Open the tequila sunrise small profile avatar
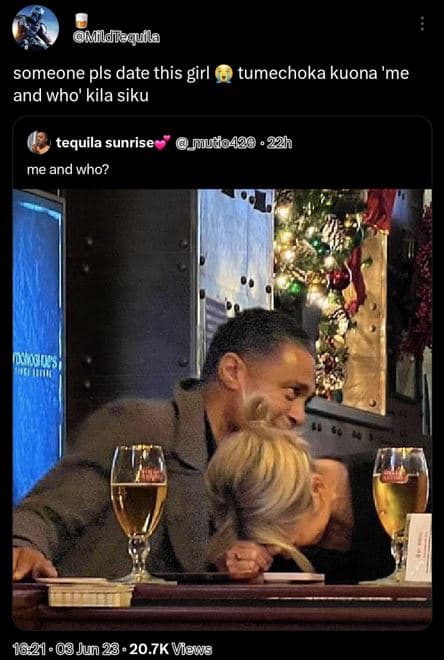 (x=39, y=143)
